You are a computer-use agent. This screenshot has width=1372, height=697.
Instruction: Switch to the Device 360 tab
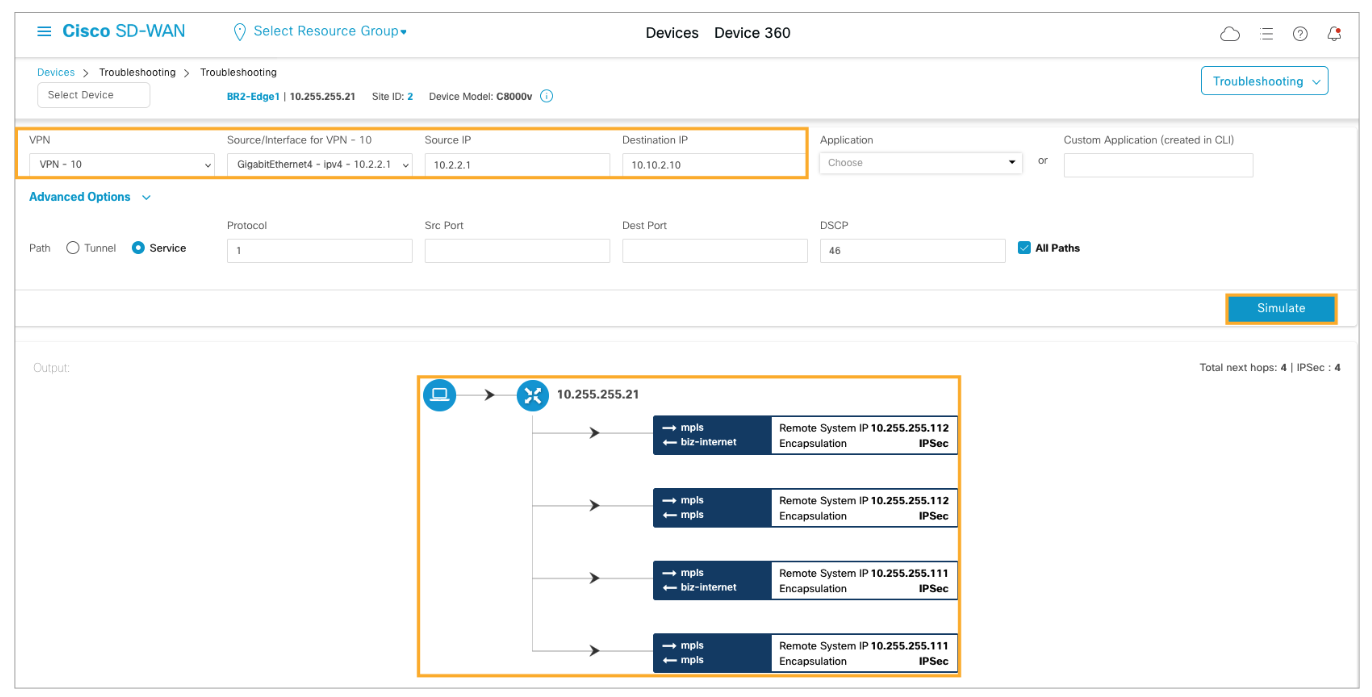point(752,33)
